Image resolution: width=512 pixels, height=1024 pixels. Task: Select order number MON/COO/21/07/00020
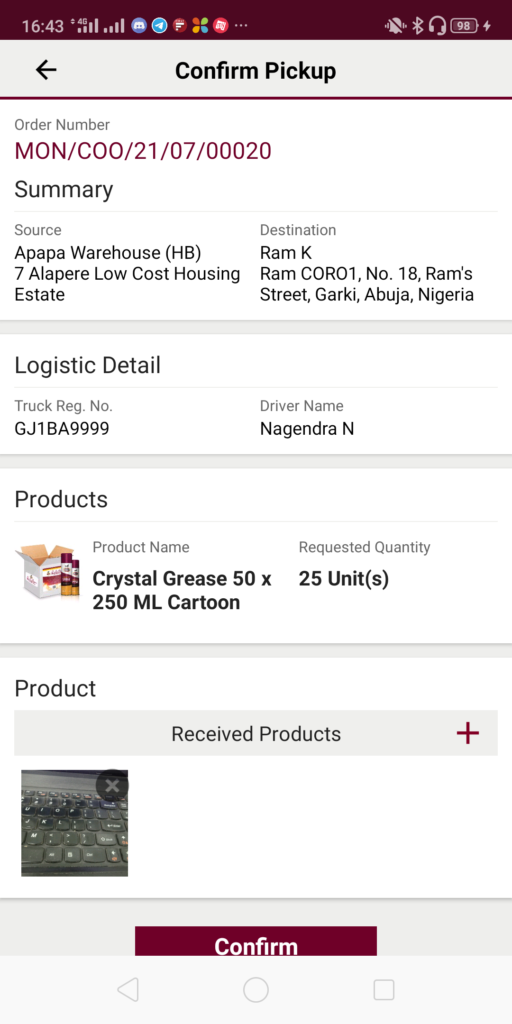pos(143,151)
